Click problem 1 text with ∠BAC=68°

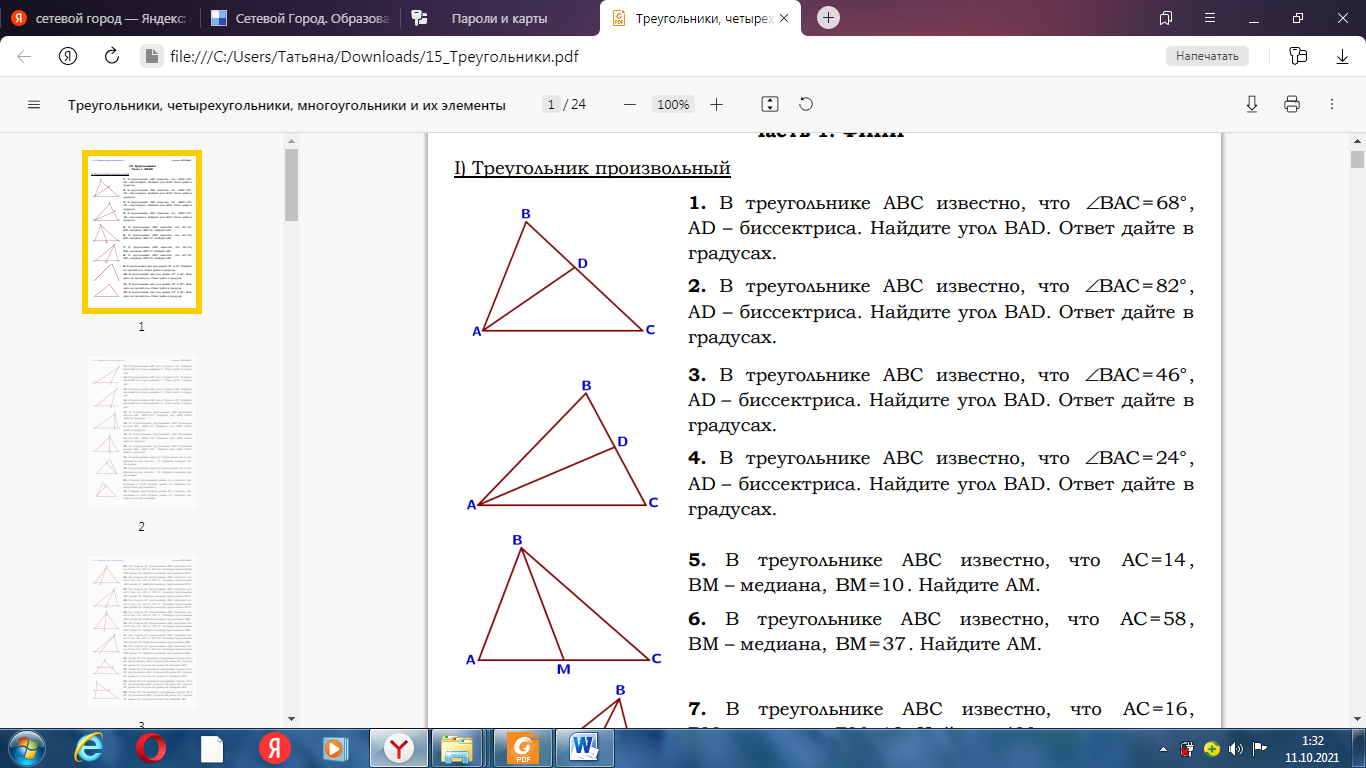pos(941,228)
